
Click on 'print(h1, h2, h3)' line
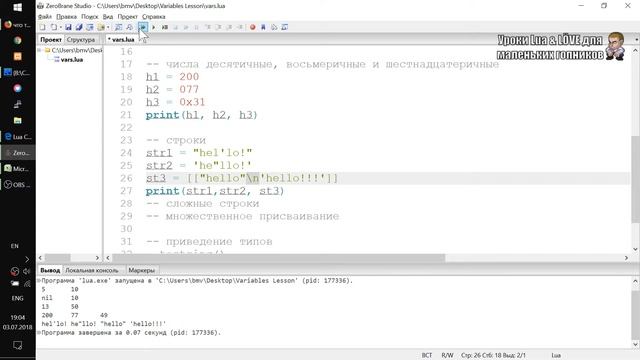(202, 115)
